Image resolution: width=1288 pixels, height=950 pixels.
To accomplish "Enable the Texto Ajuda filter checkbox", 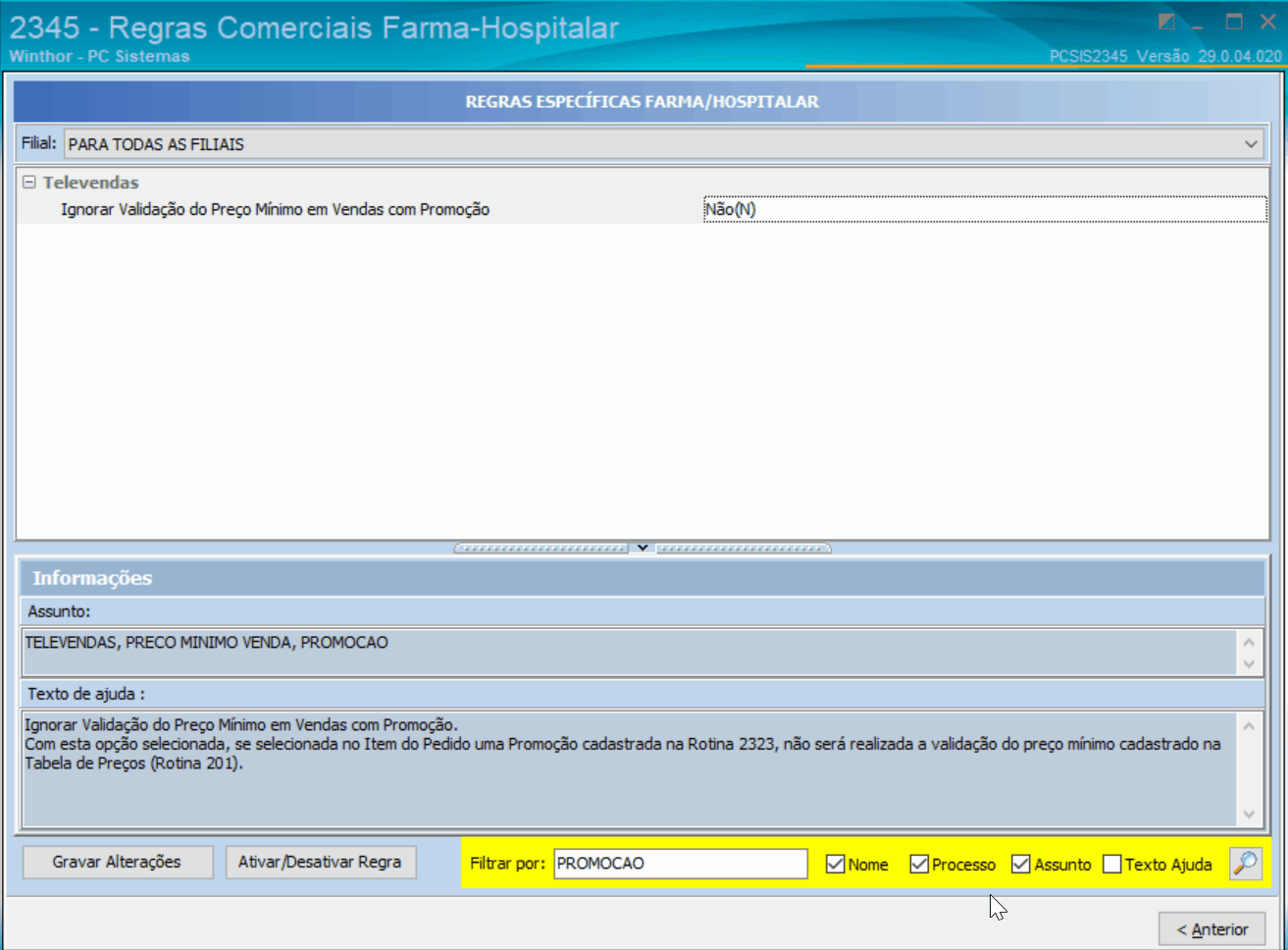I will [1112, 865].
